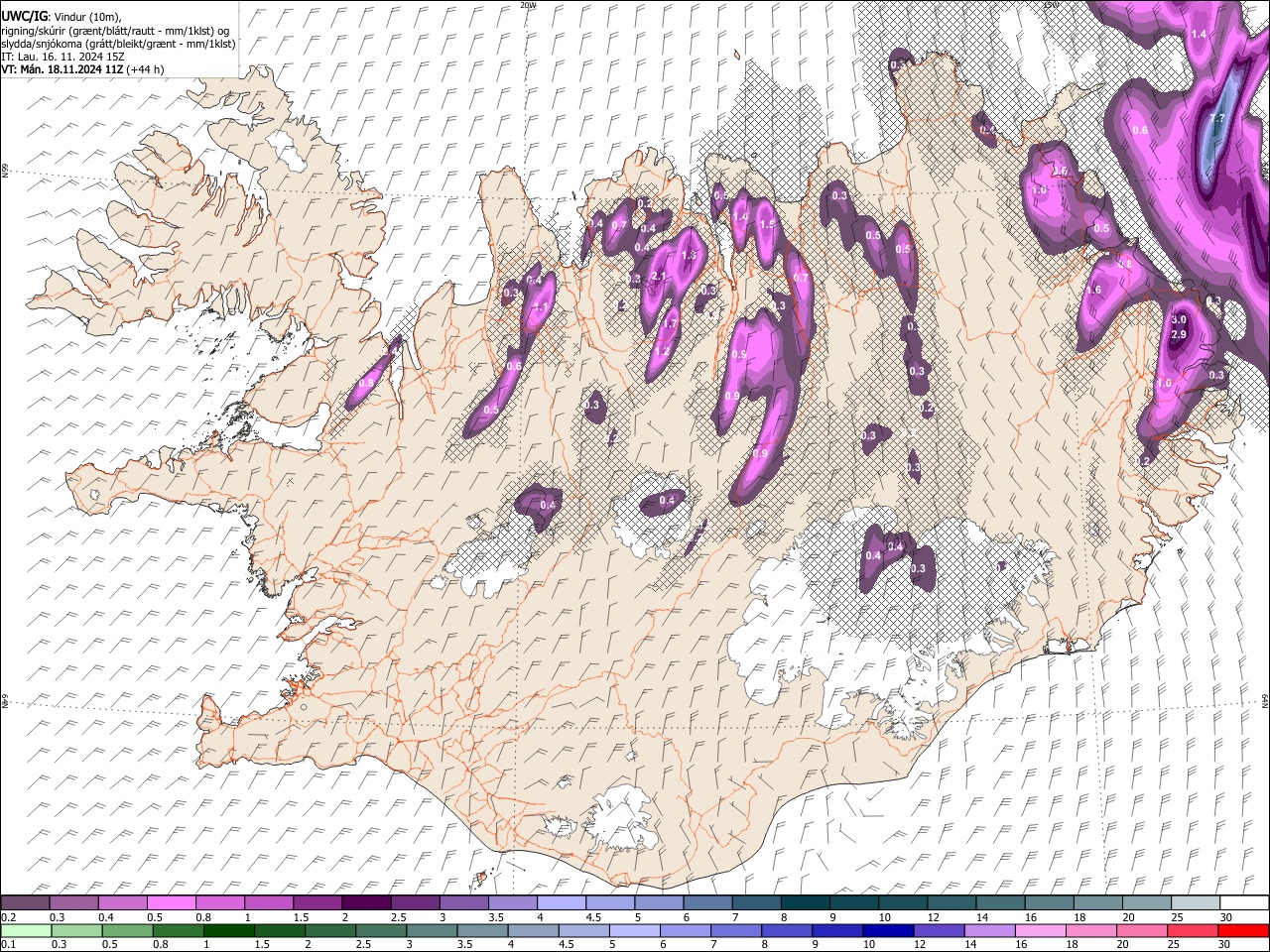Click the 7.7 precipitation maximum offshore northeast
This screenshot has width=1270, height=952.
[1218, 120]
